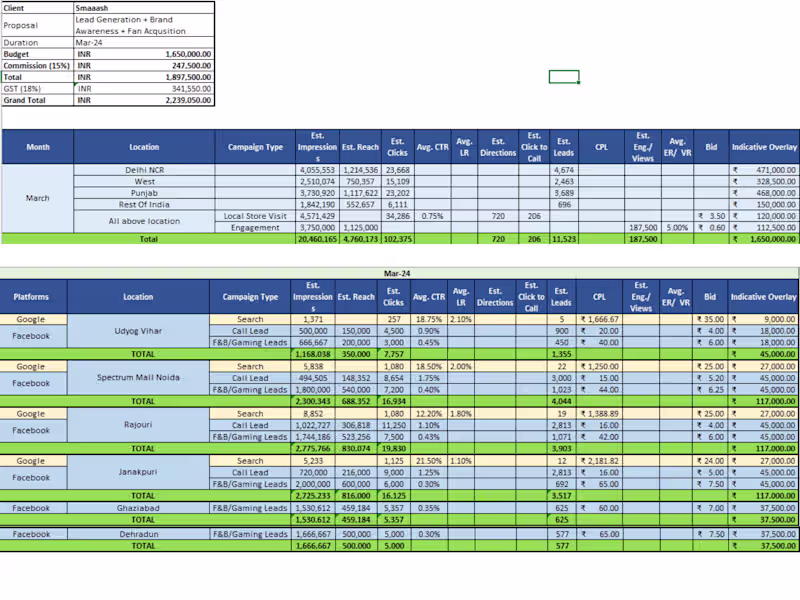The image size is (800, 600).
Task: Click the Est. Impressions column header
Action: click(x=316, y=145)
